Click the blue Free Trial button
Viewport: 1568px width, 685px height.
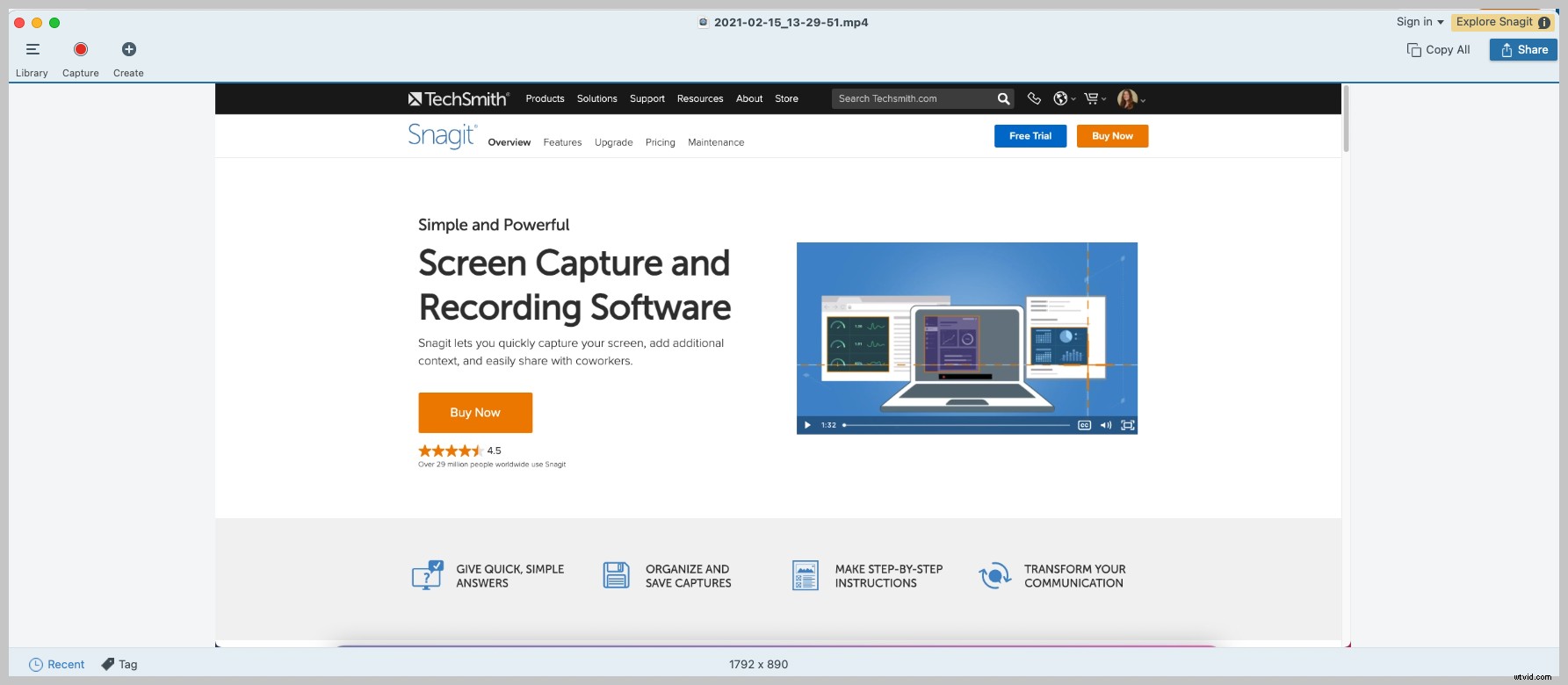tap(1030, 136)
